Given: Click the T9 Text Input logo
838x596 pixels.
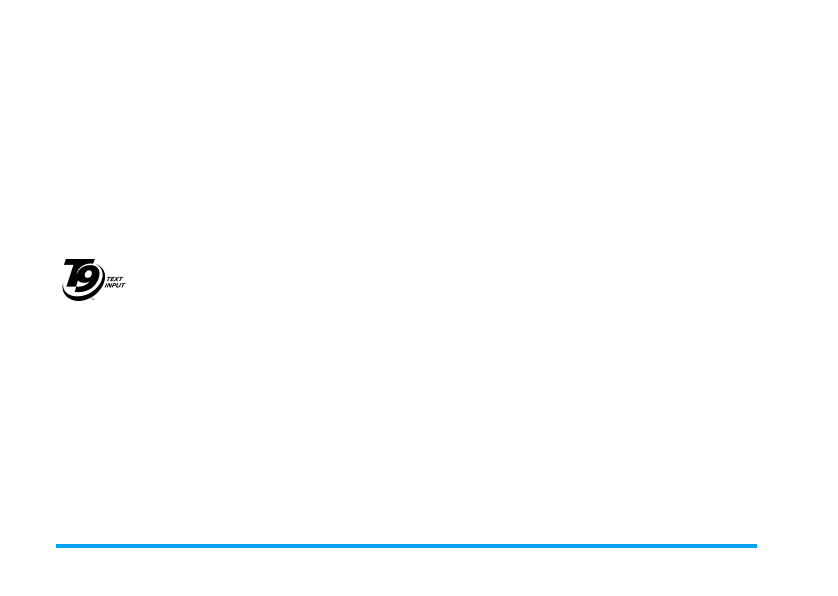Looking at the screenshot, I should (94, 280).
